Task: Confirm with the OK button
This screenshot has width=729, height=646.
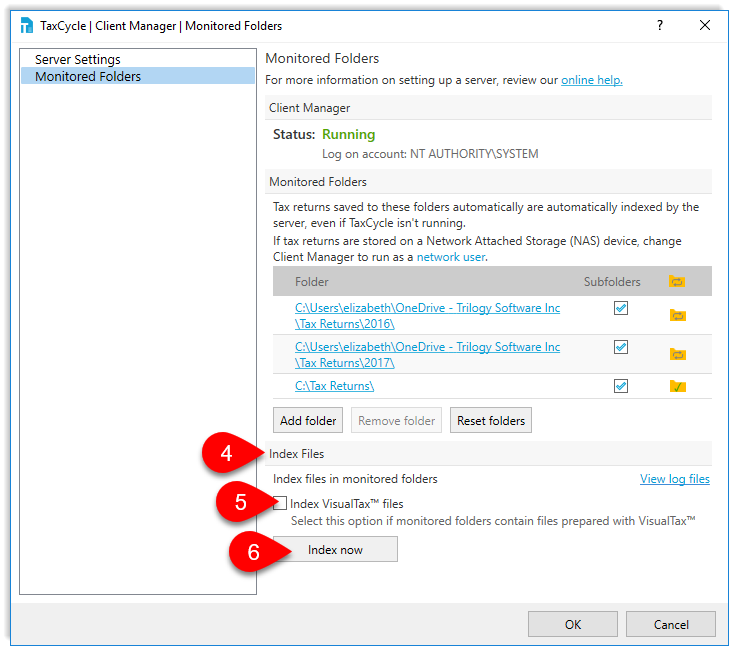Action: (573, 624)
